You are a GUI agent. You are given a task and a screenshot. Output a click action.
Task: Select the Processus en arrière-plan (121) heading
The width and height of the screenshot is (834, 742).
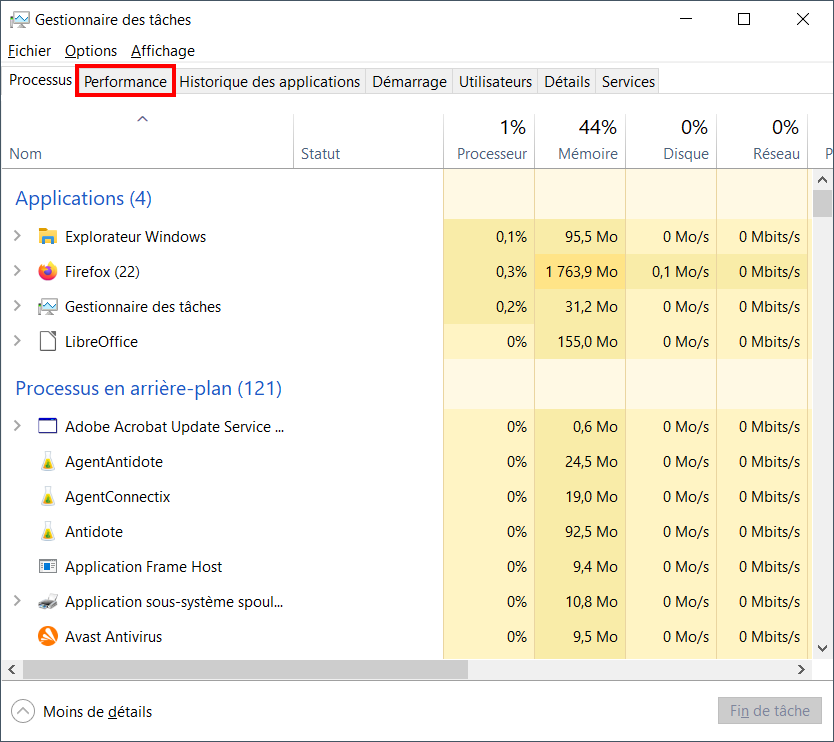(148, 388)
